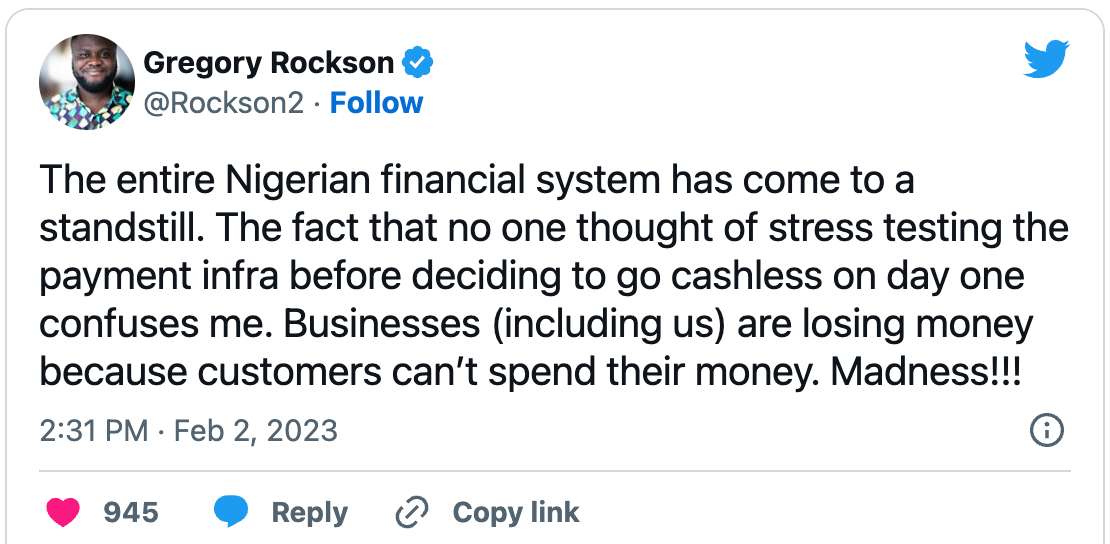Click the blue verified badge
This screenshot has width=1110, height=544.
417,64
